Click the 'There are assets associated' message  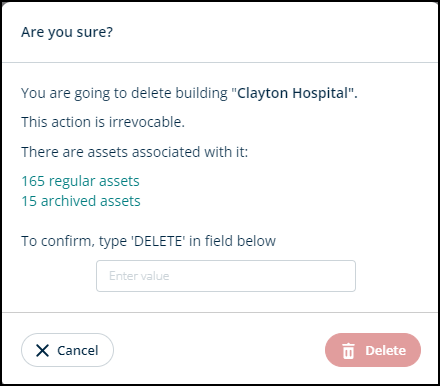[x=135, y=152]
